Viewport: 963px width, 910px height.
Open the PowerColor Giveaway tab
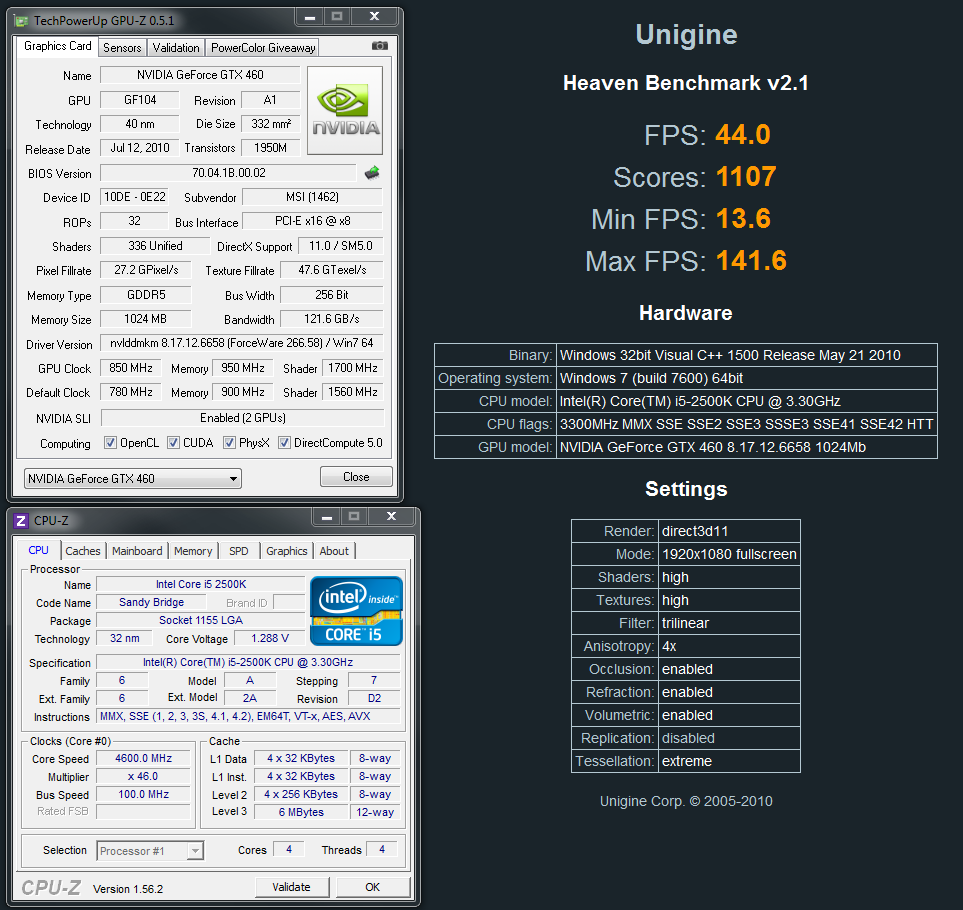click(x=263, y=48)
